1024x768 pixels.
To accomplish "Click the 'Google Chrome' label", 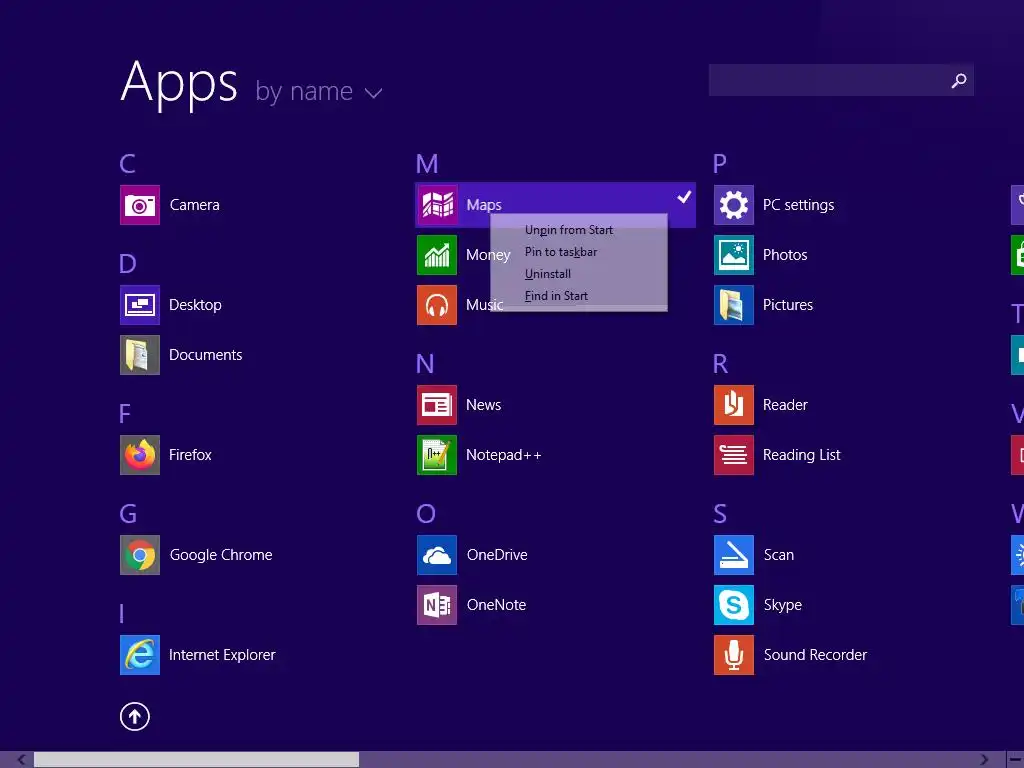I will coord(221,555).
